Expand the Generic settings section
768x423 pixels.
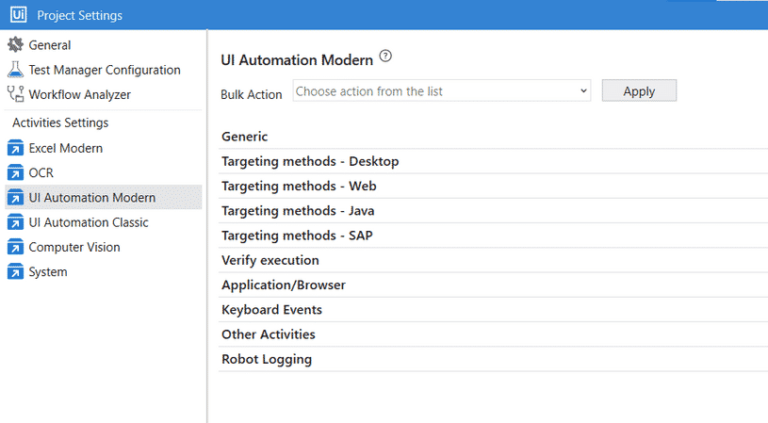(x=245, y=136)
